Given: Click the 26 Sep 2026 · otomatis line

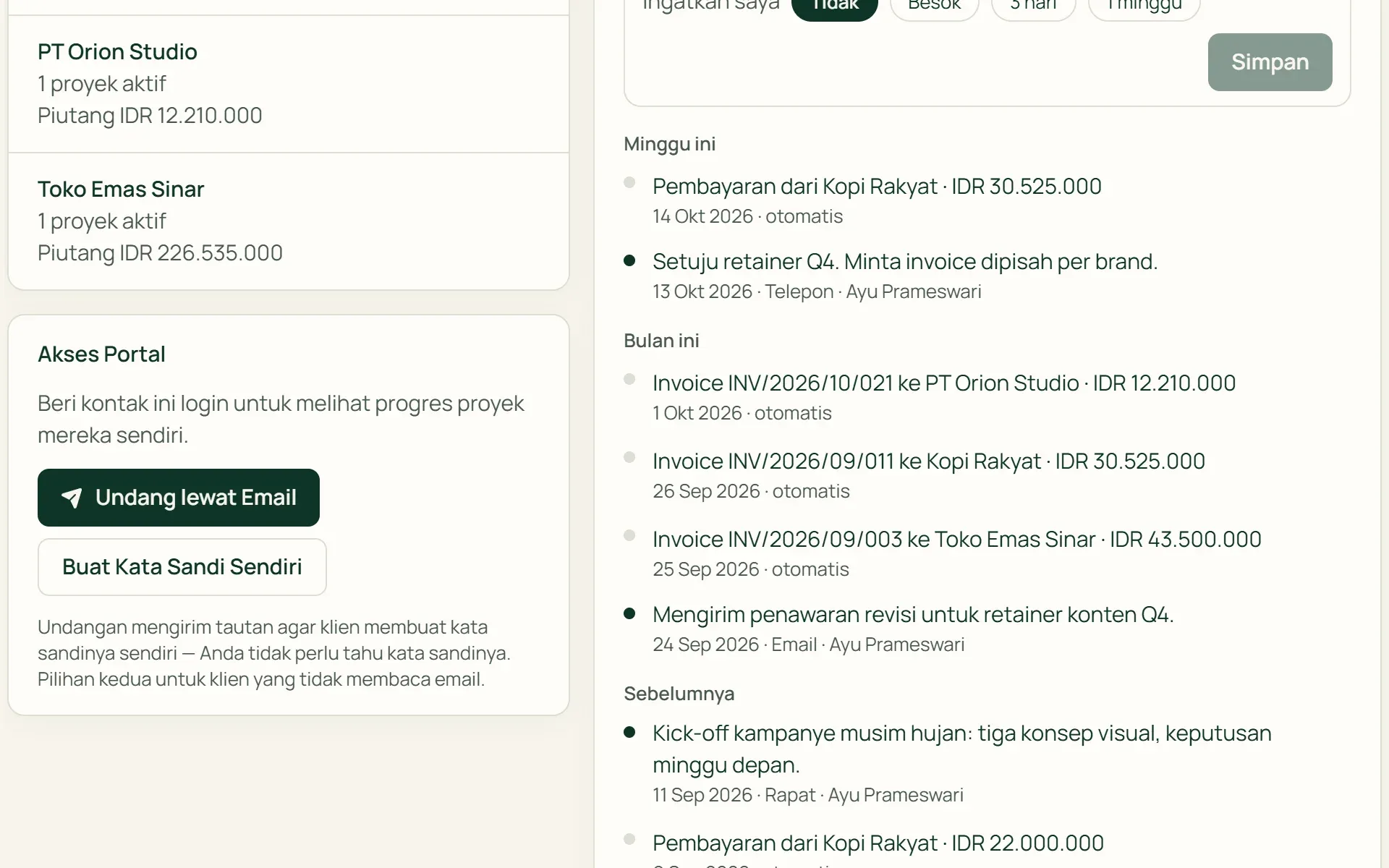Looking at the screenshot, I should point(751,491).
